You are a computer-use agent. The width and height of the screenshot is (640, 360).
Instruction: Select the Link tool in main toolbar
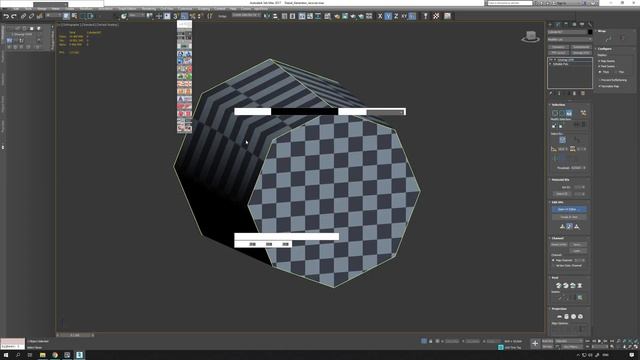[x=23, y=16]
